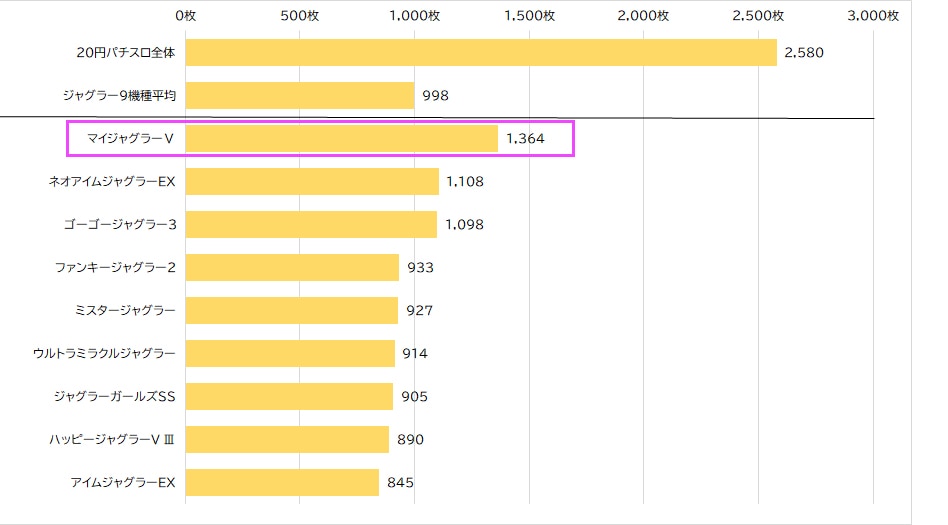948x525 pixels.
Task: Click the 2,580 value label
Action: [804, 53]
